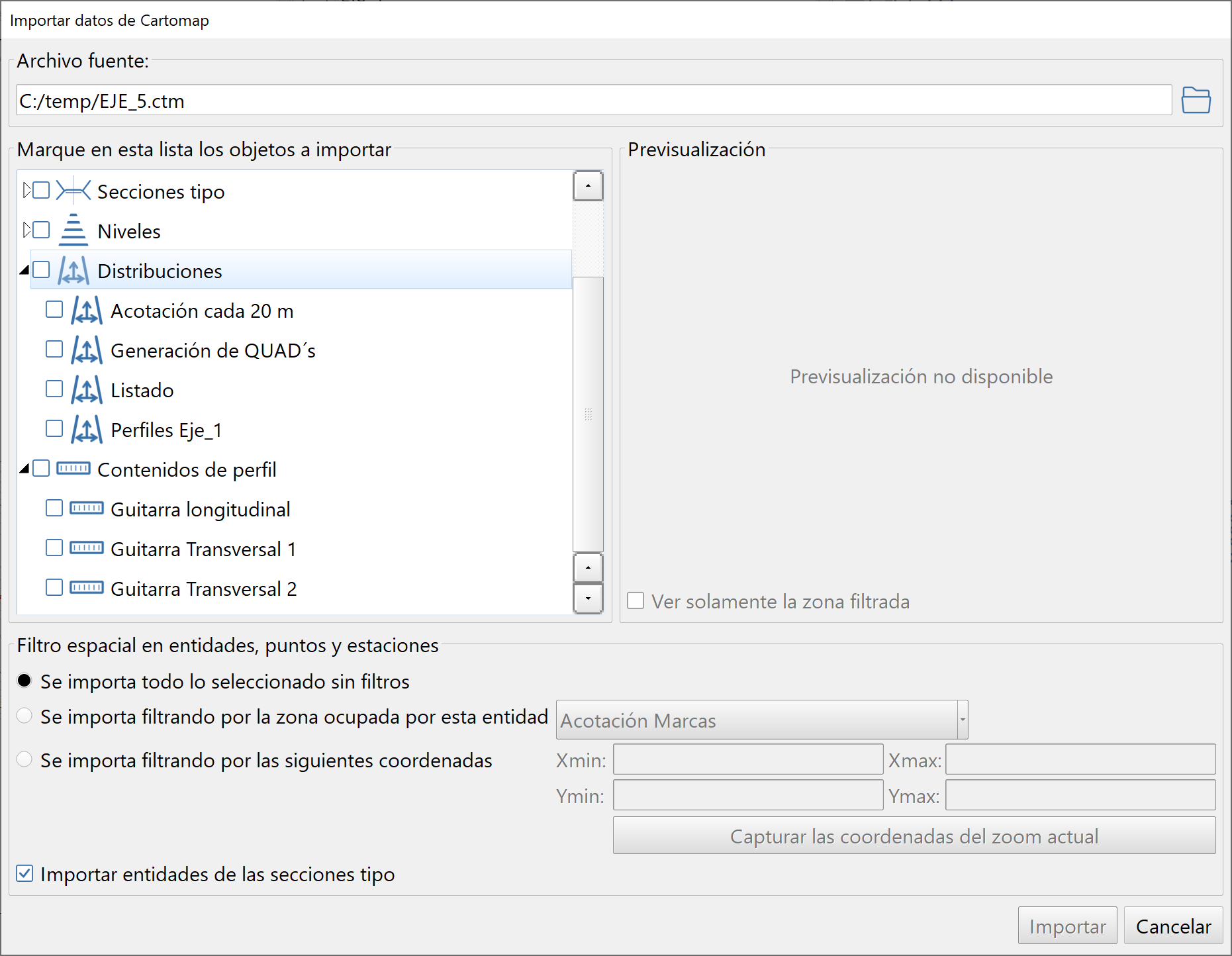
Task: Uncheck Importar entidades de las secciones tipo
Action: 24,874
